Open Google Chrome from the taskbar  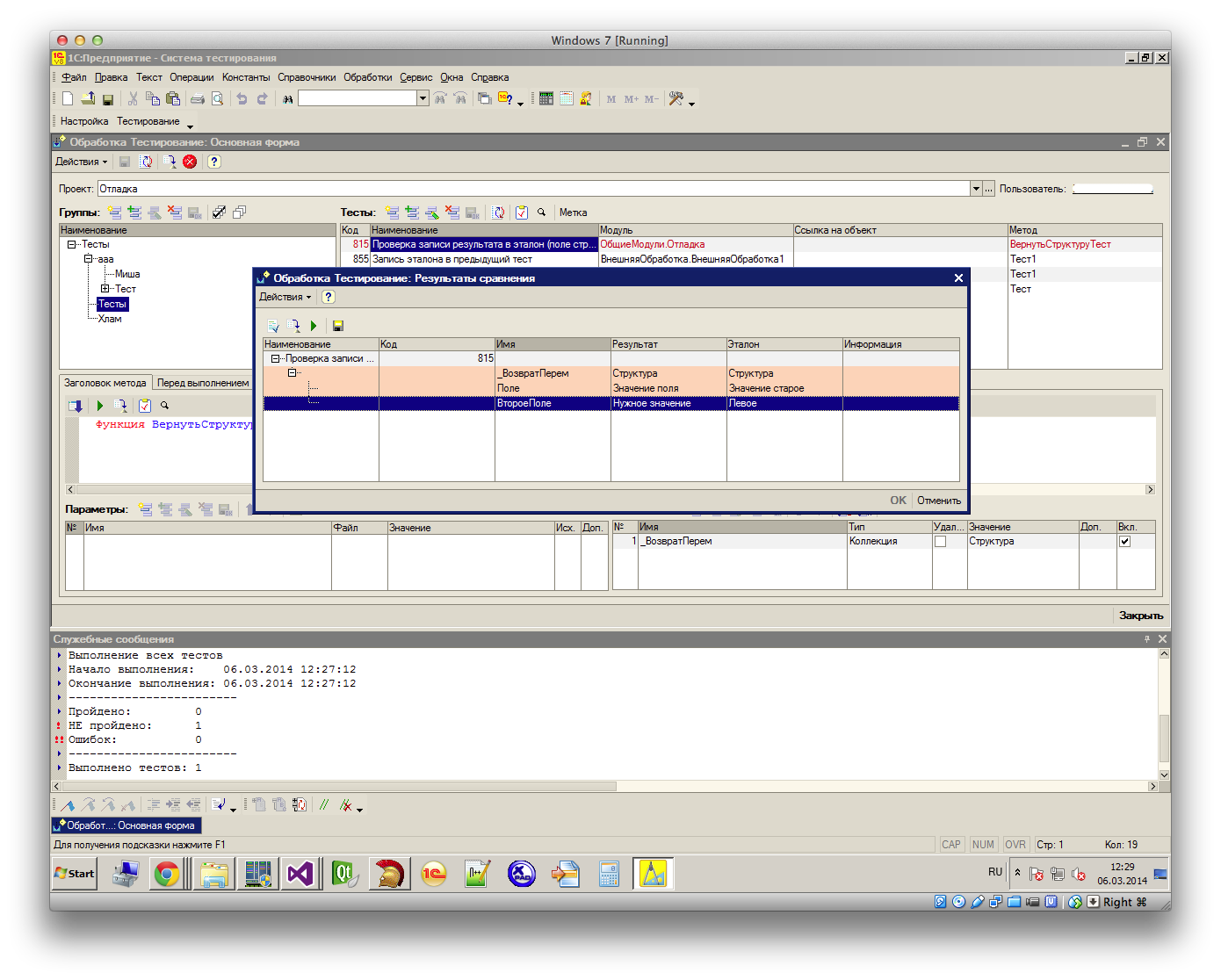(167, 874)
